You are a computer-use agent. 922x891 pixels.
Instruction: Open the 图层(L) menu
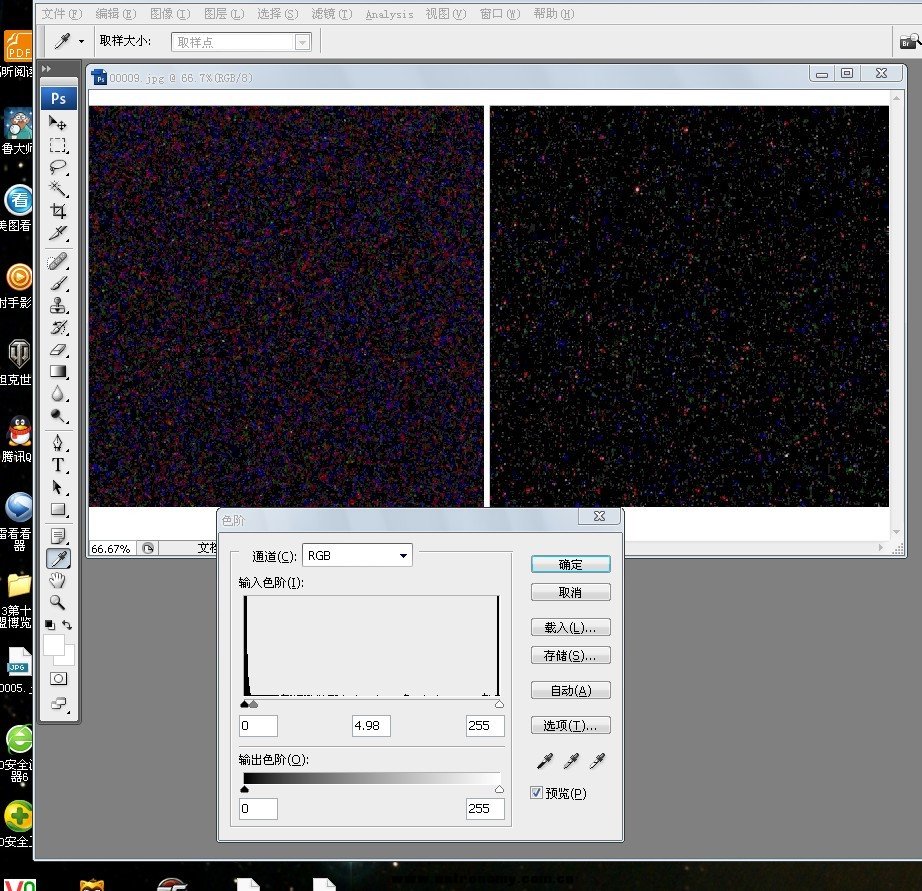coord(224,14)
